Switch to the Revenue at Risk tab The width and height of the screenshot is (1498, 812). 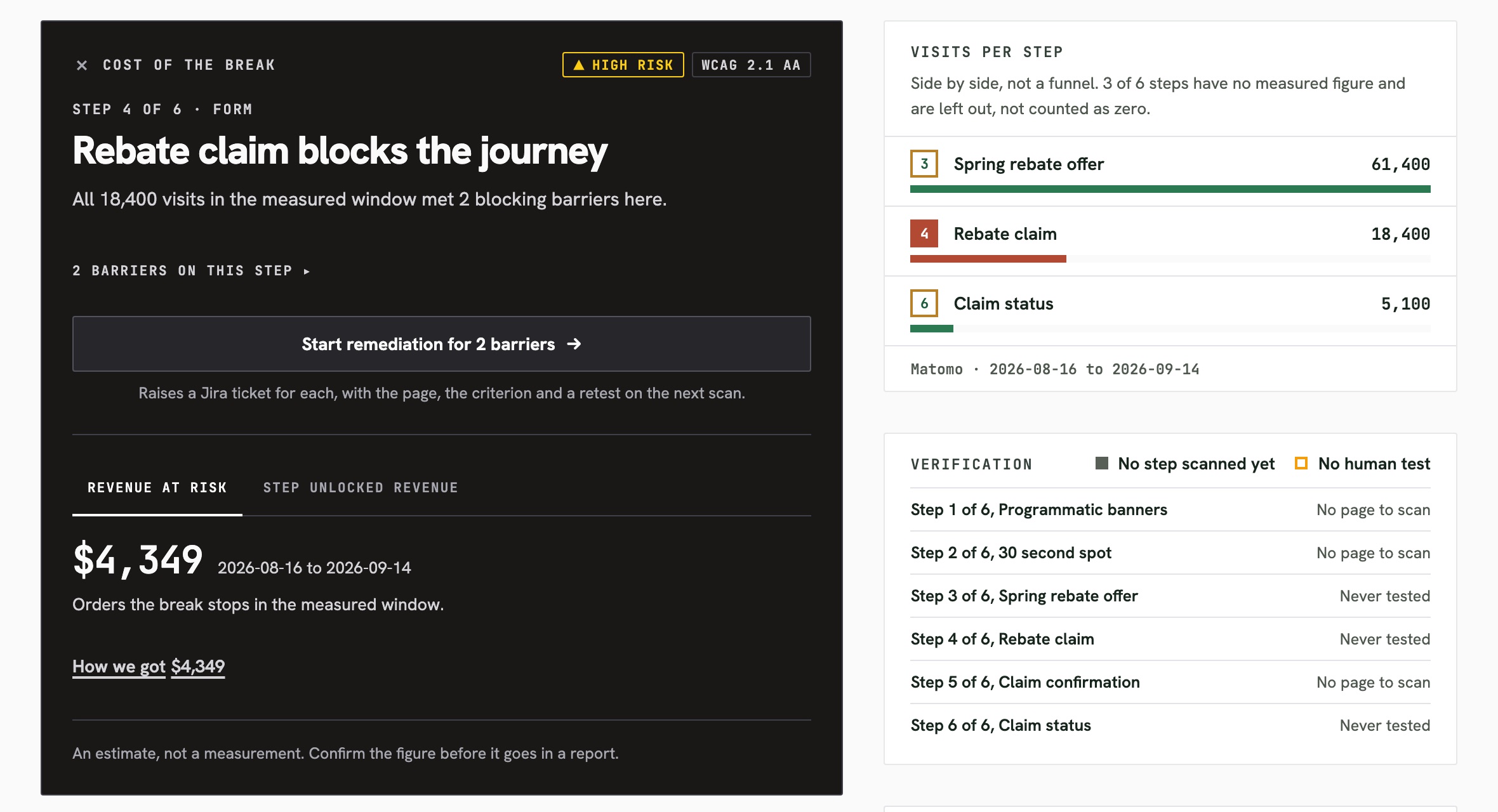tap(157, 488)
